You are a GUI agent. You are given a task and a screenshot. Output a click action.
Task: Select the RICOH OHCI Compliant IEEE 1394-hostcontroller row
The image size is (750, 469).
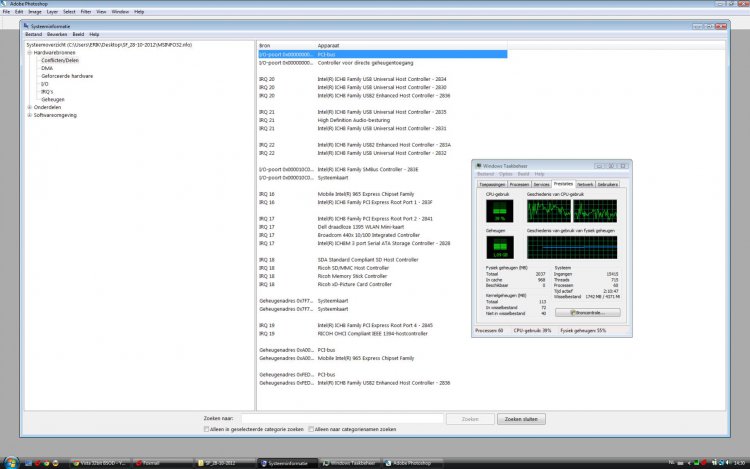382,333
